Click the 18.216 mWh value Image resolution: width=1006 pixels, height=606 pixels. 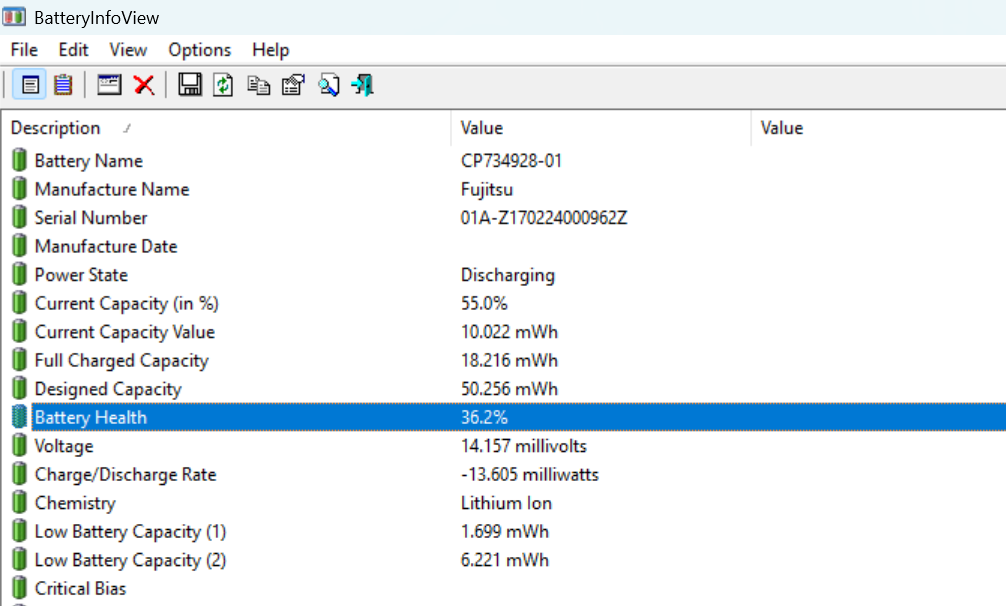click(x=509, y=360)
